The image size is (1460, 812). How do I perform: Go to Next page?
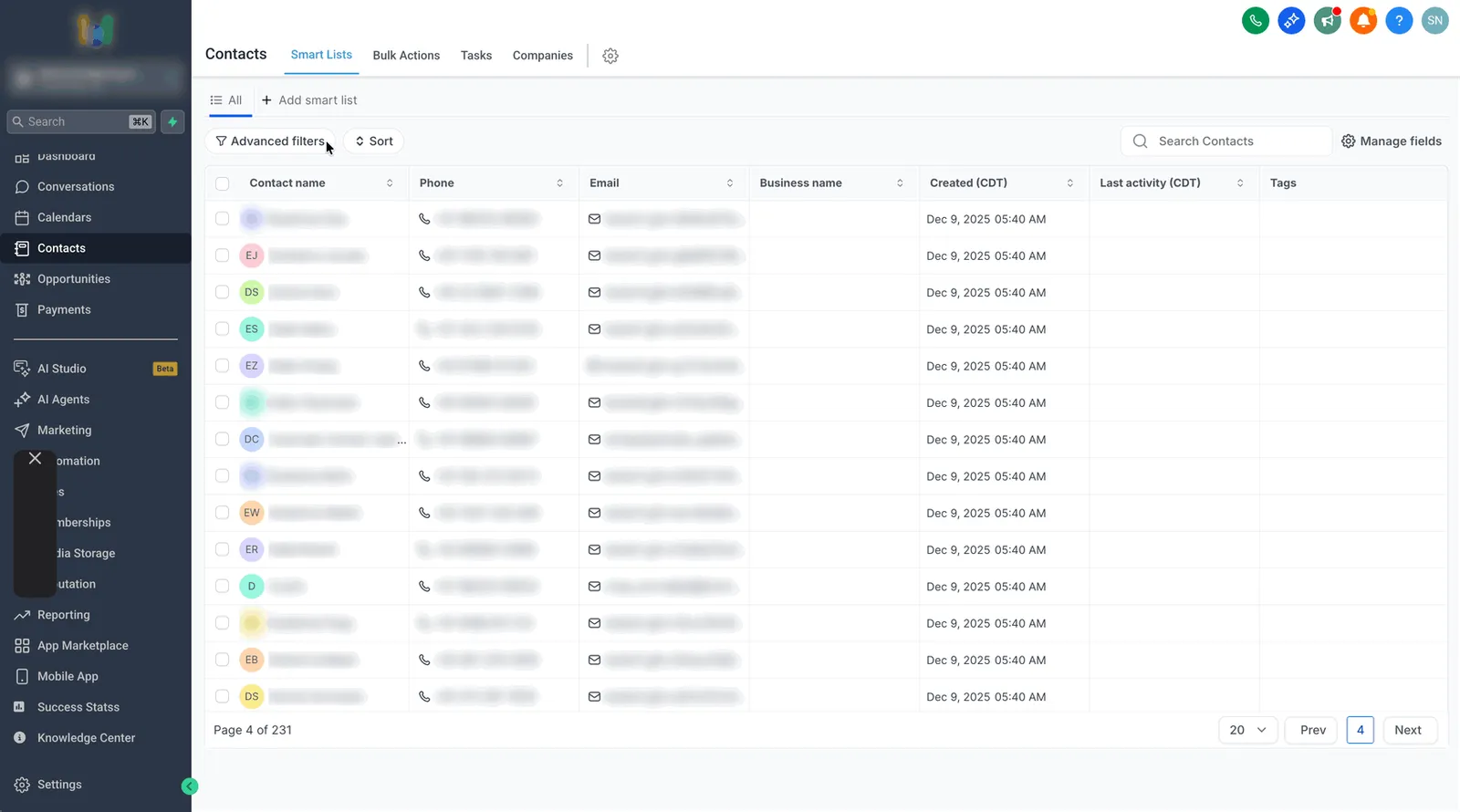click(1409, 730)
